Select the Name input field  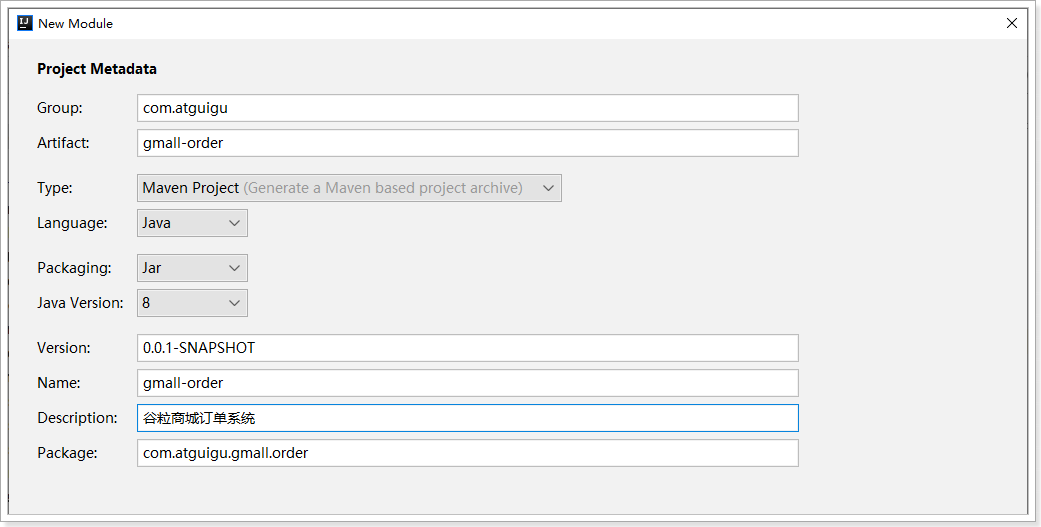tap(468, 383)
